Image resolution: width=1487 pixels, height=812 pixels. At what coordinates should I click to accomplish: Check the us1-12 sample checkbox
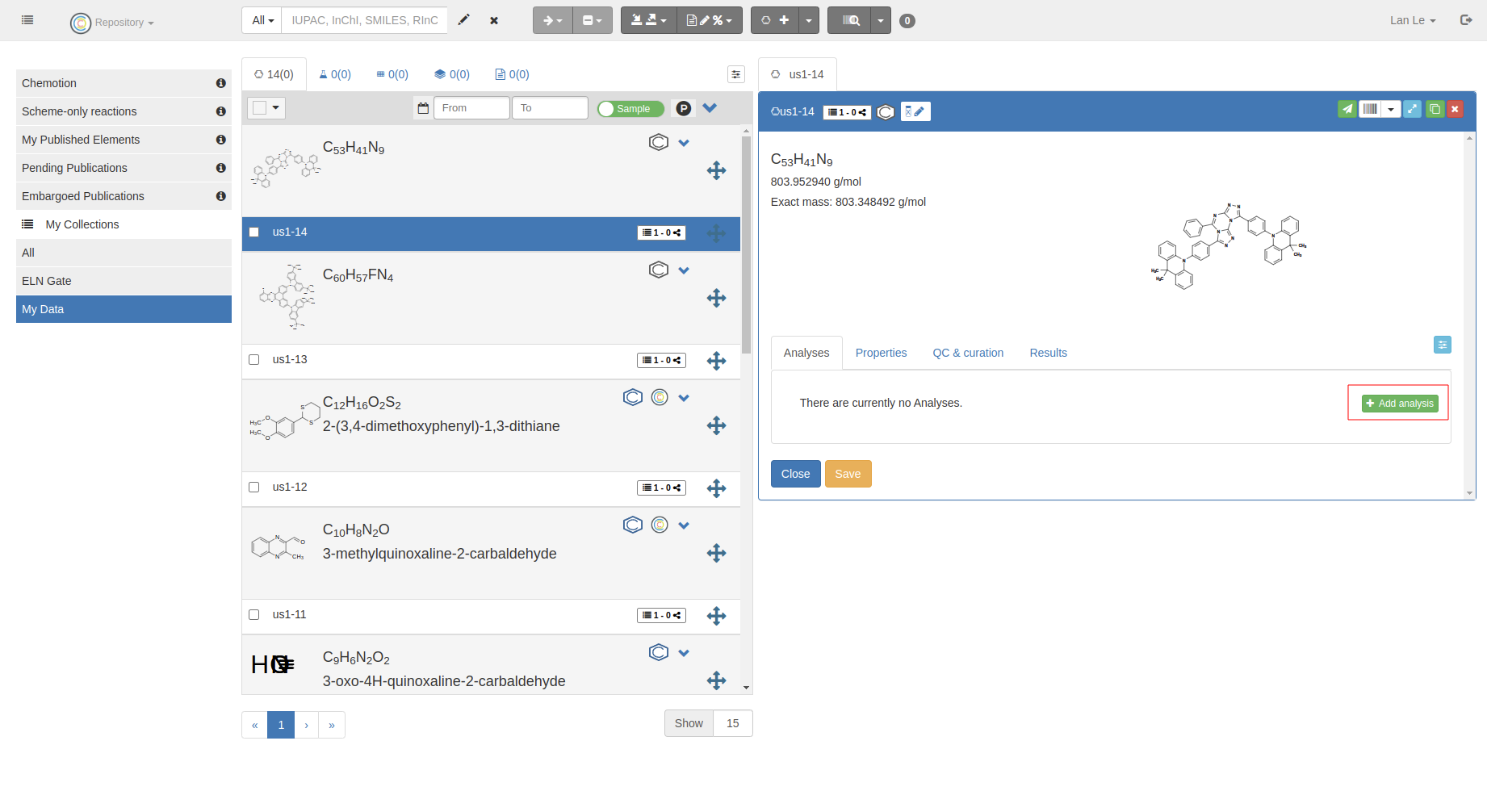[x=254, y=488]
